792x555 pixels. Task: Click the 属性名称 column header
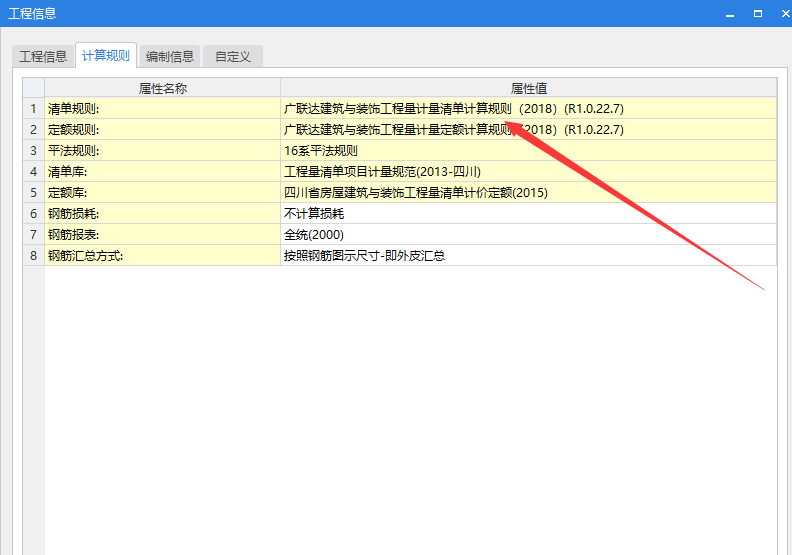(x=163, y=88)
